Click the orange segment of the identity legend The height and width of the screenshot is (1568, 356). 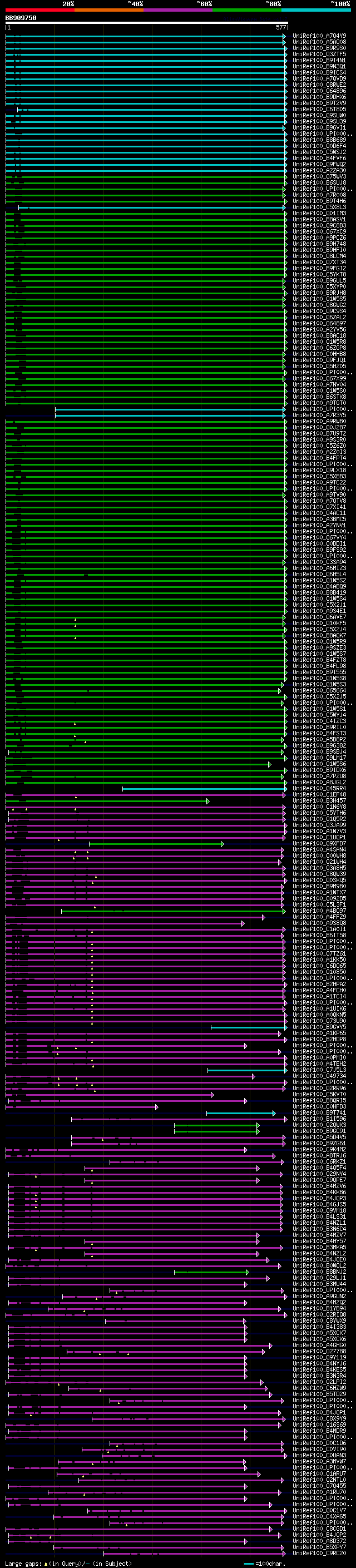coord(110,10)
